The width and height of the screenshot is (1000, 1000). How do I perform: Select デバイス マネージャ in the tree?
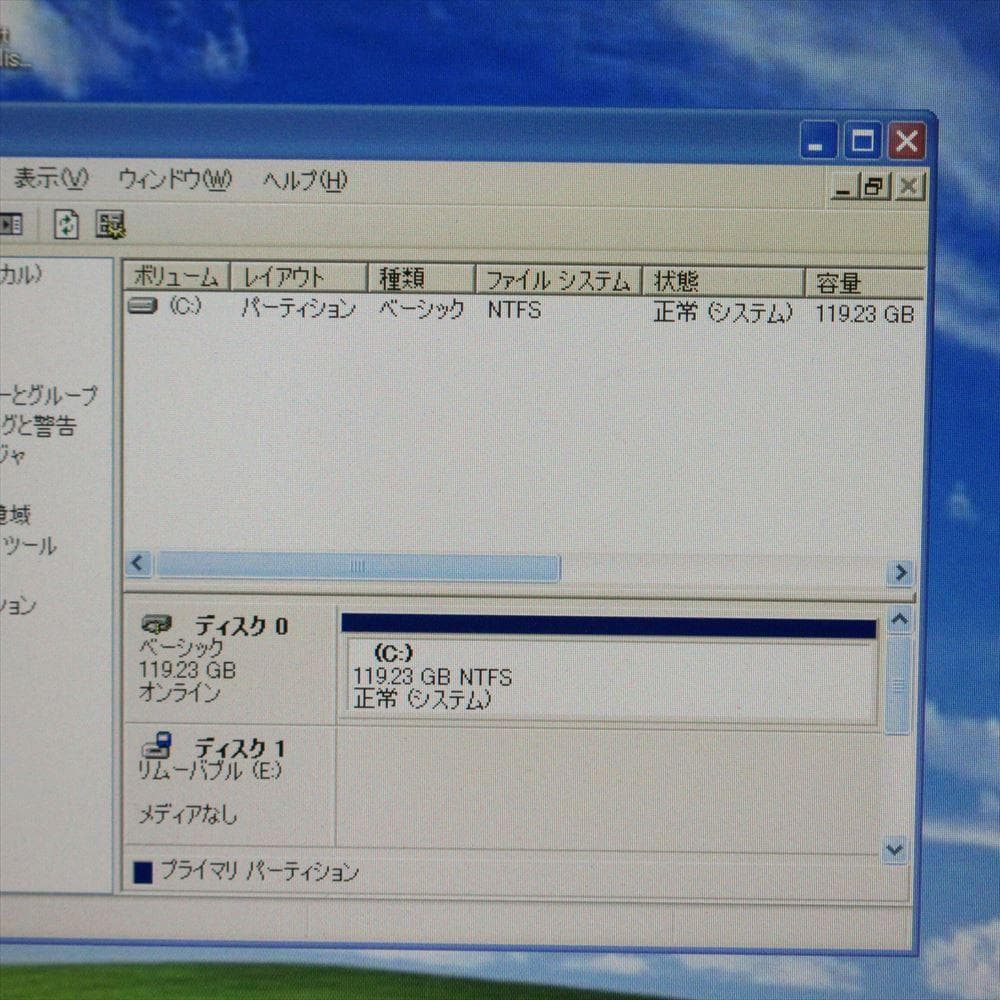pos(18,453)
